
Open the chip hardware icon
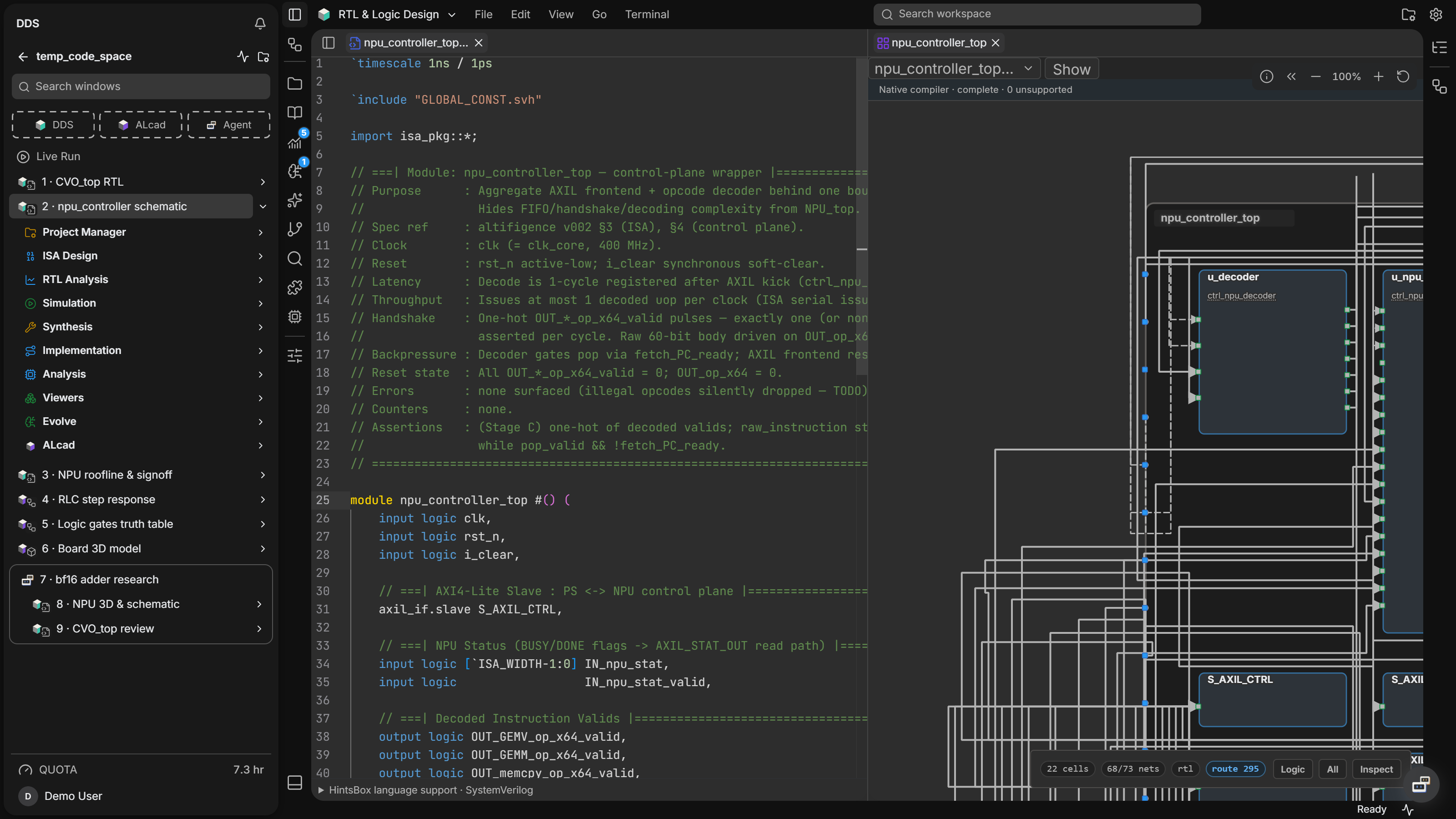(294, 317)
